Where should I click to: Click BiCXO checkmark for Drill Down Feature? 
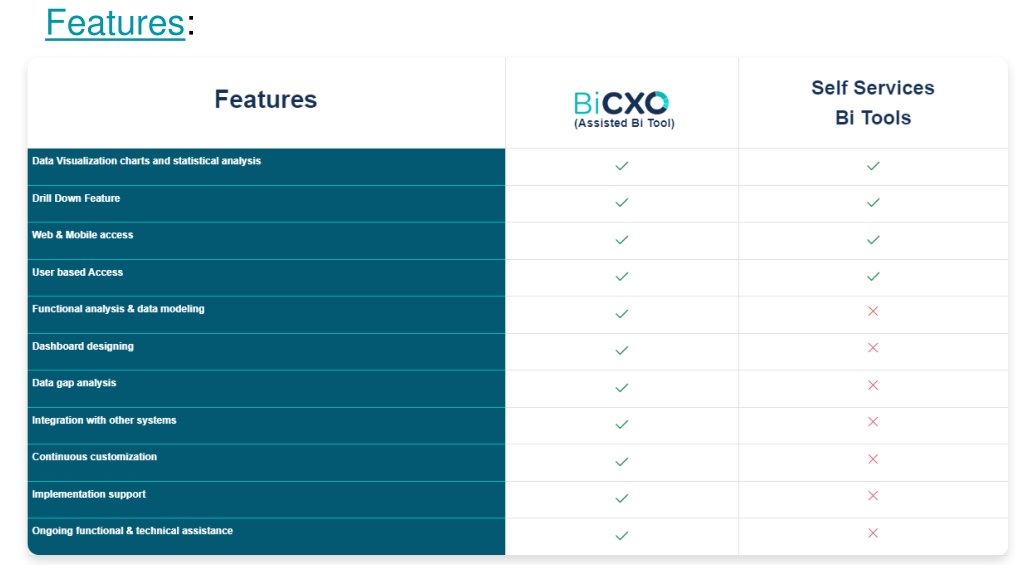(622, 202)
